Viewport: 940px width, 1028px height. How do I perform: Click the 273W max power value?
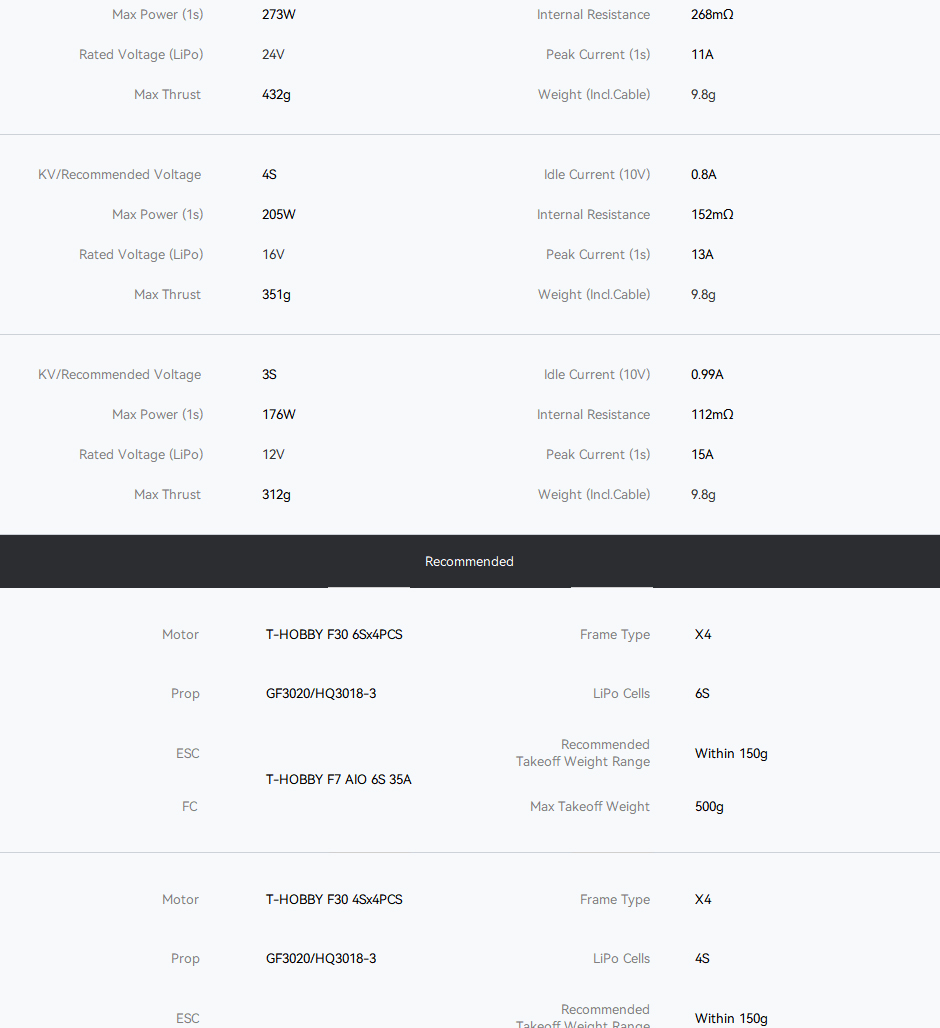point(279,15)
